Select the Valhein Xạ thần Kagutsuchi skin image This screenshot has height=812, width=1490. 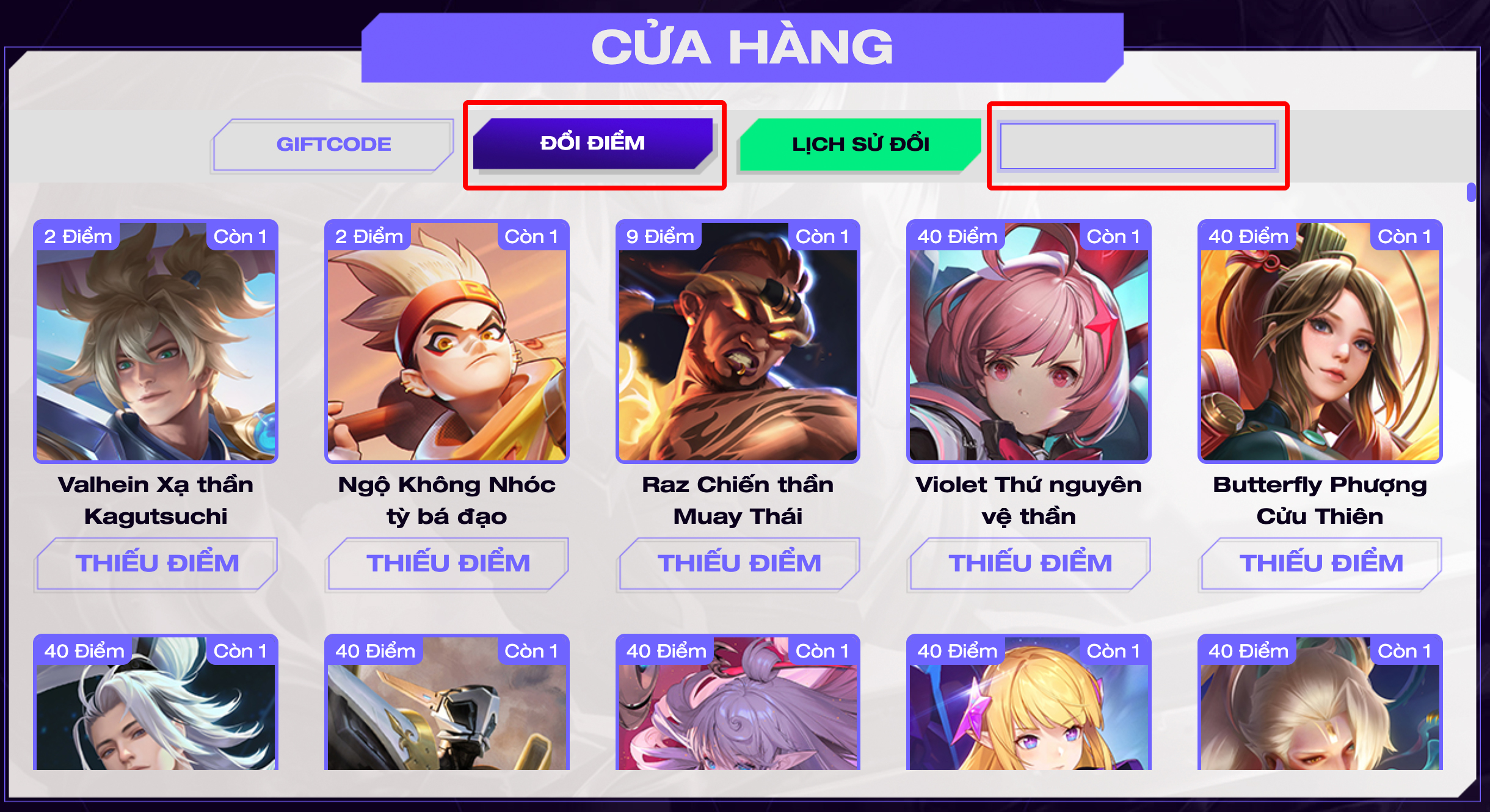click(x=156, y=341)
